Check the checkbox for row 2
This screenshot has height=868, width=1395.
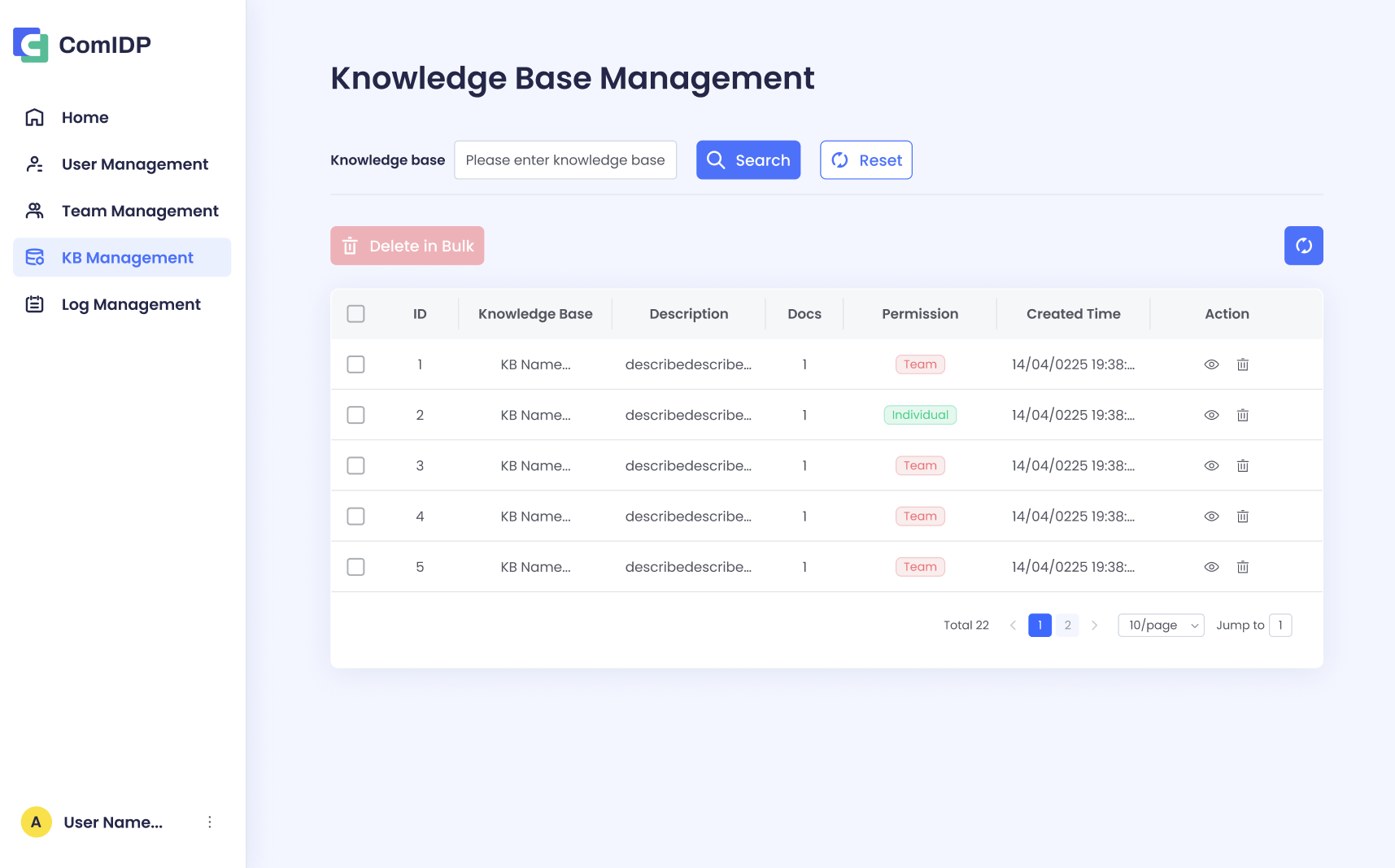coord(355,415)
